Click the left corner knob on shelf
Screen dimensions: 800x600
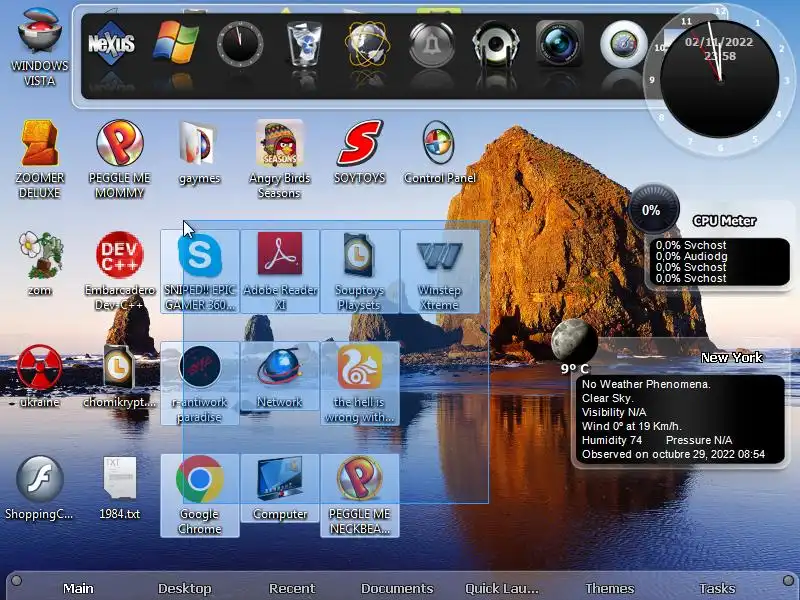pyautogui.click(x=16, y=581)
